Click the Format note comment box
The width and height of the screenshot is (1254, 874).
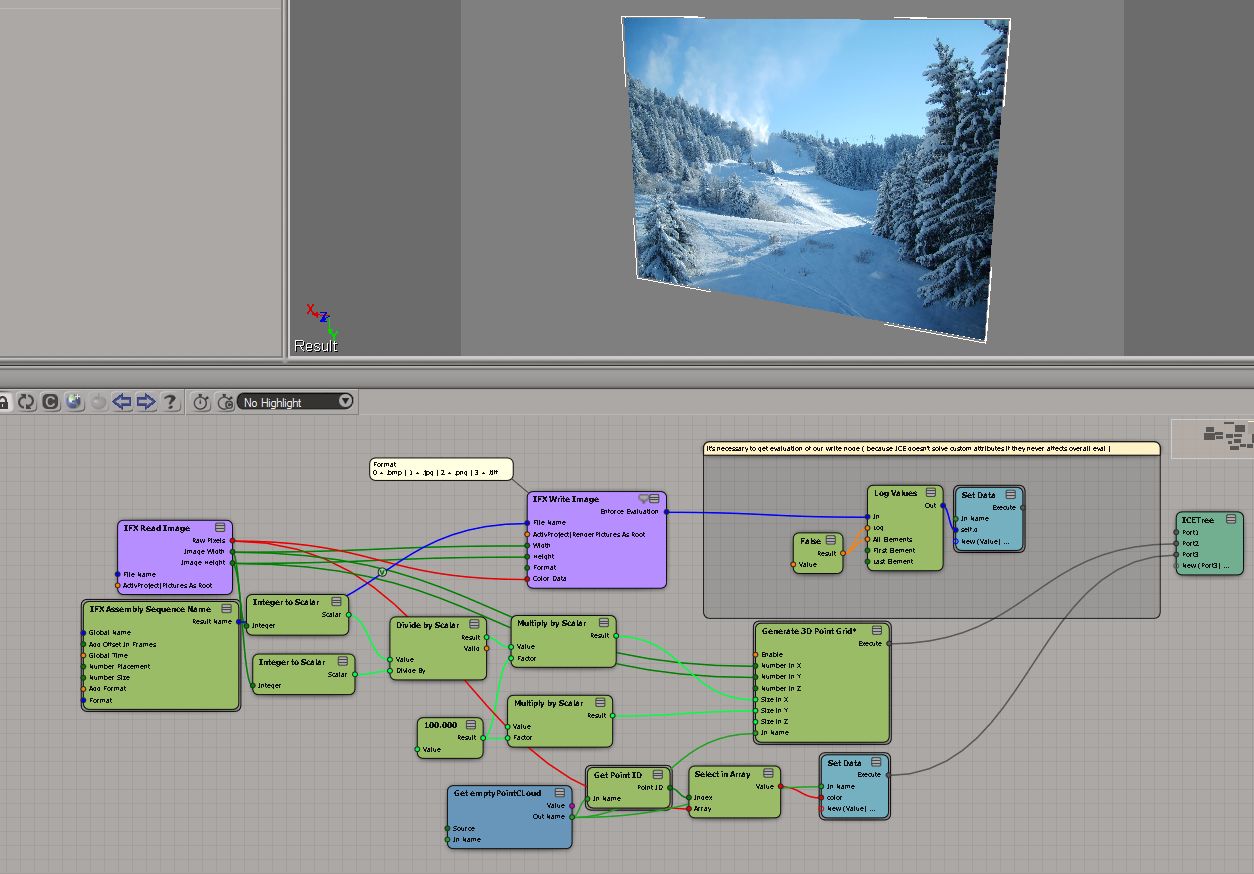pyautogui.click(x=440, y=468)
